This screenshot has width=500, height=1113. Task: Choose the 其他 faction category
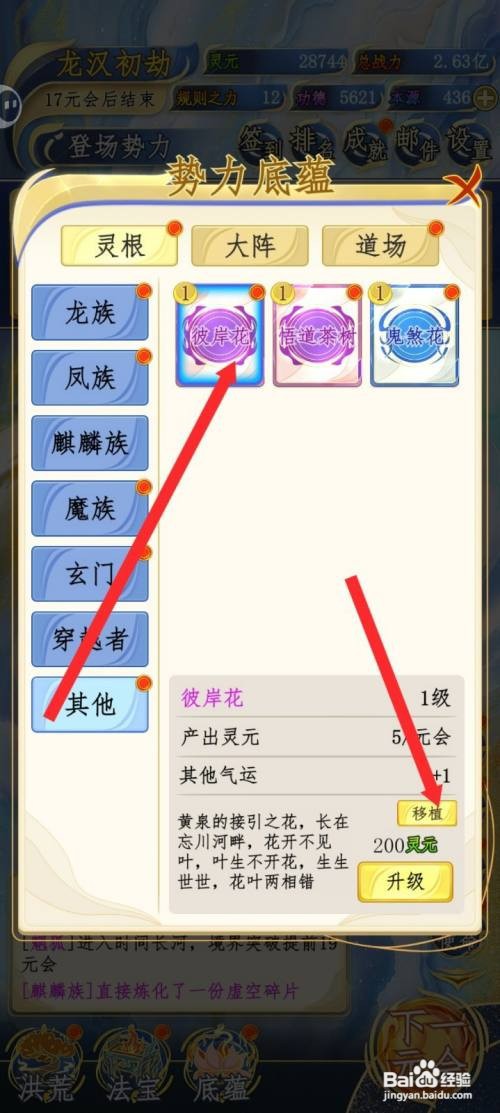[90, 705]
